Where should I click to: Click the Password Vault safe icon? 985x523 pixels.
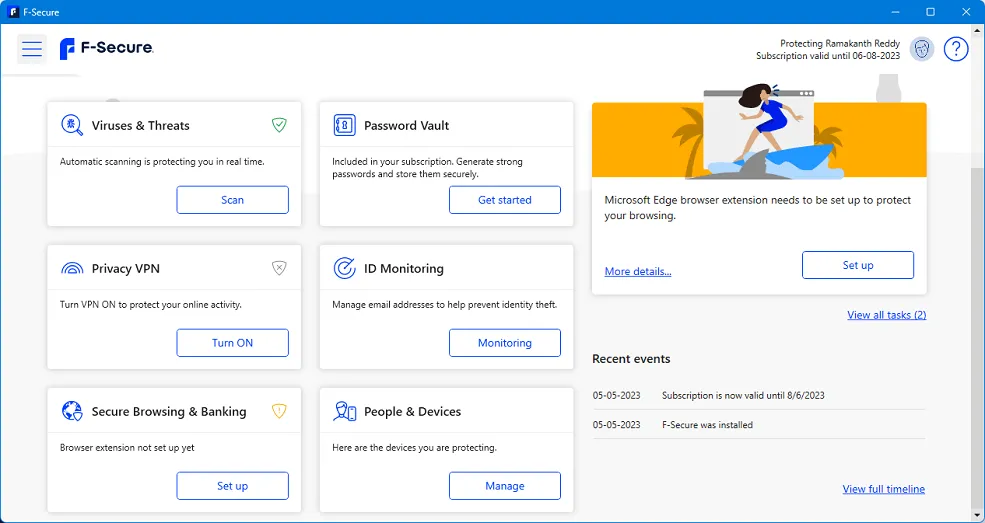344,125
